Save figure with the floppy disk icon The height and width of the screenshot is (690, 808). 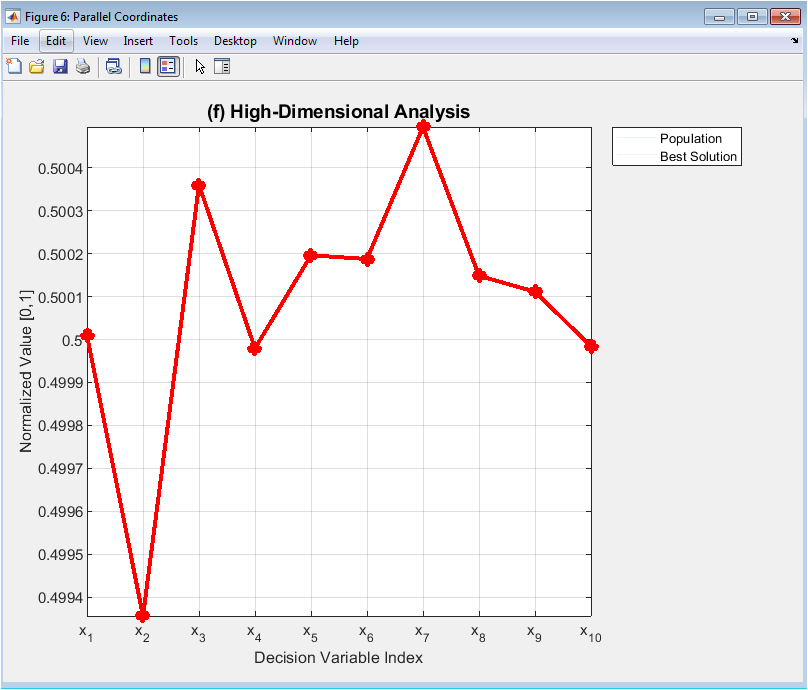[x=60, y=67]
